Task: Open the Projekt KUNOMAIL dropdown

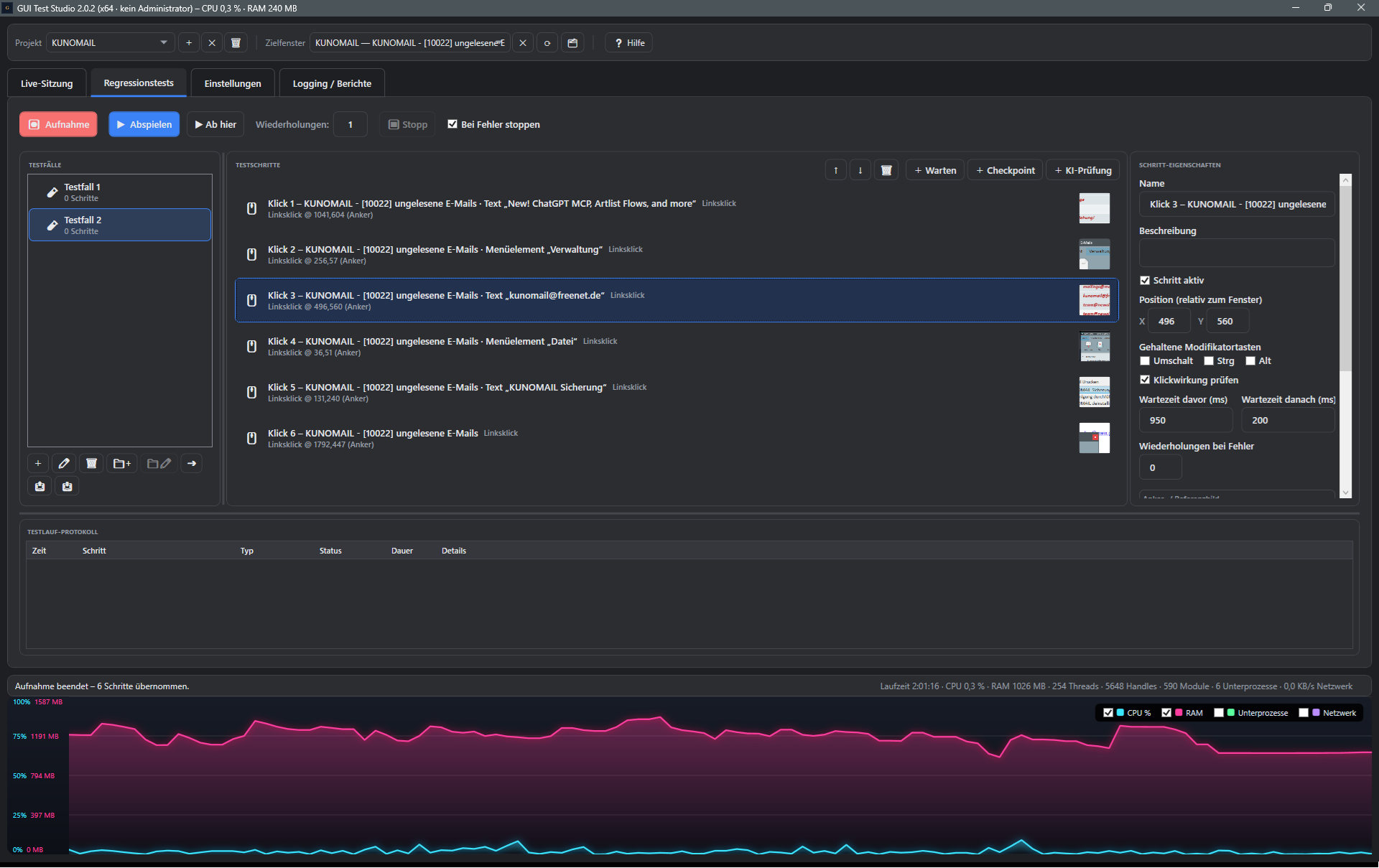Action: pos(111,43)
